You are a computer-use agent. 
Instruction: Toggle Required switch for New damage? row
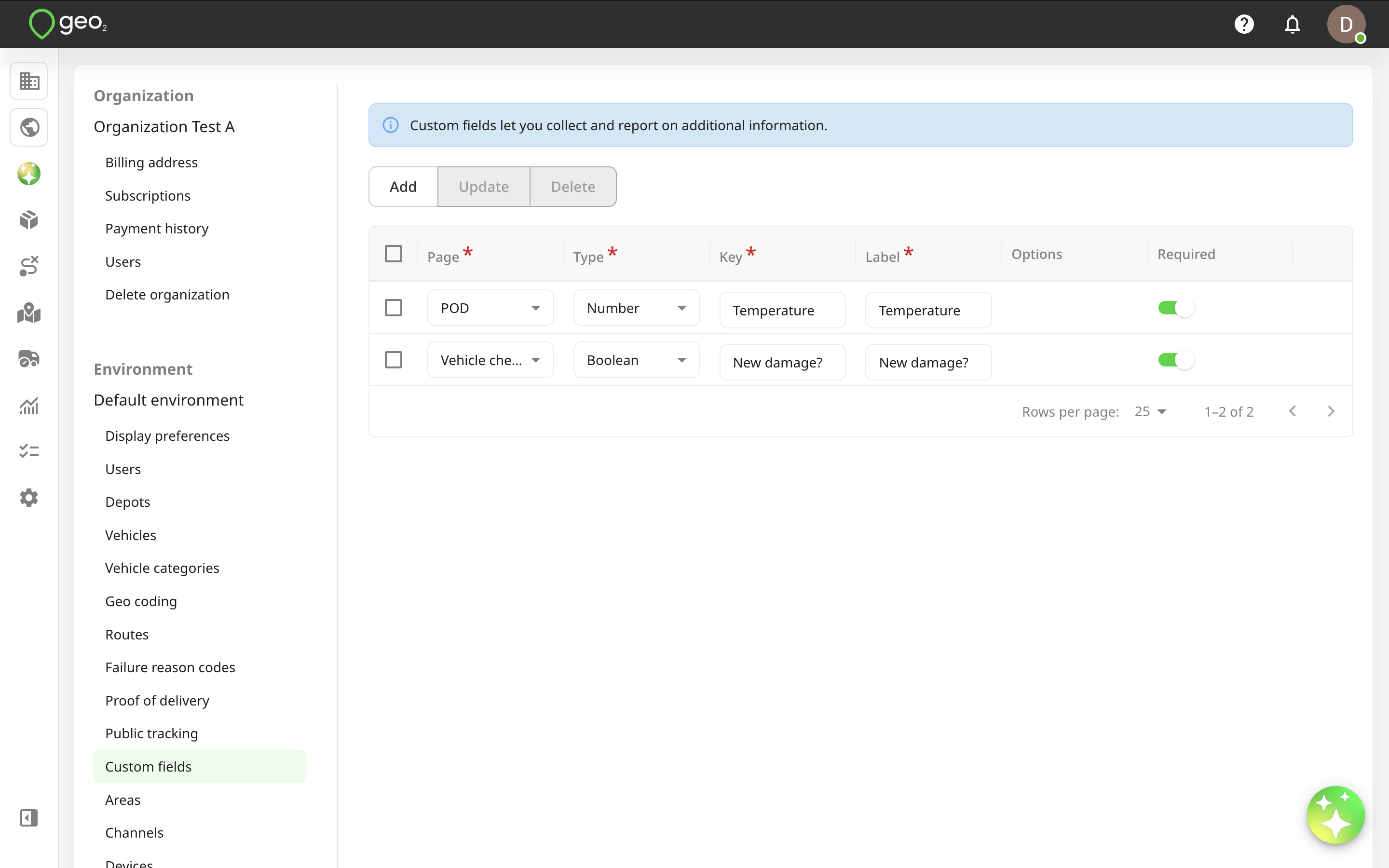(x=1175, y=360)
